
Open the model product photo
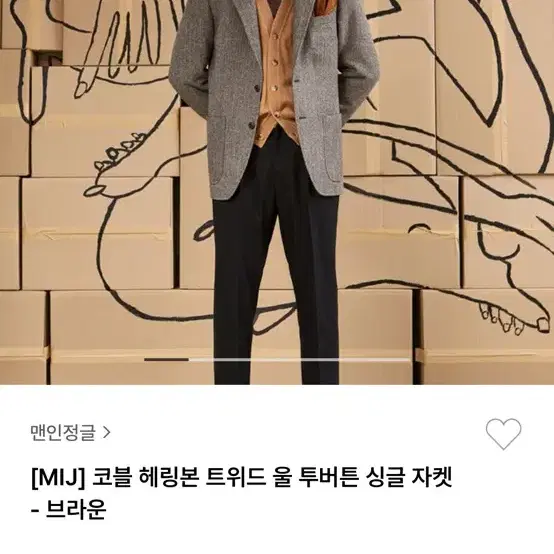tap(277, 192)
